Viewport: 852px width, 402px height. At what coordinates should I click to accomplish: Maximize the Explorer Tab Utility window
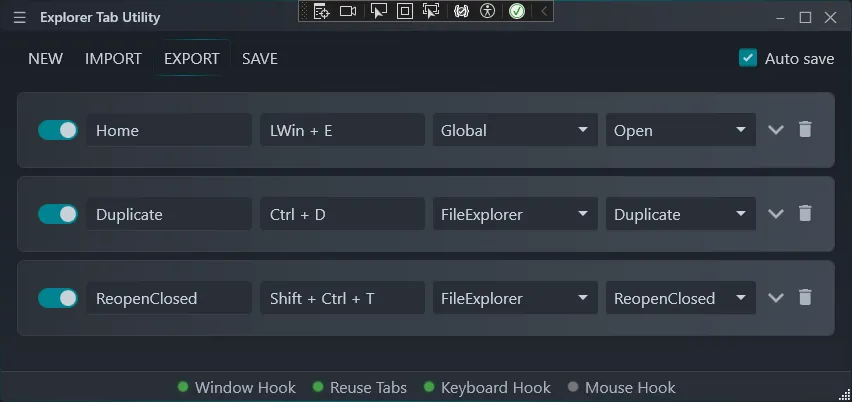click(805, 18)
